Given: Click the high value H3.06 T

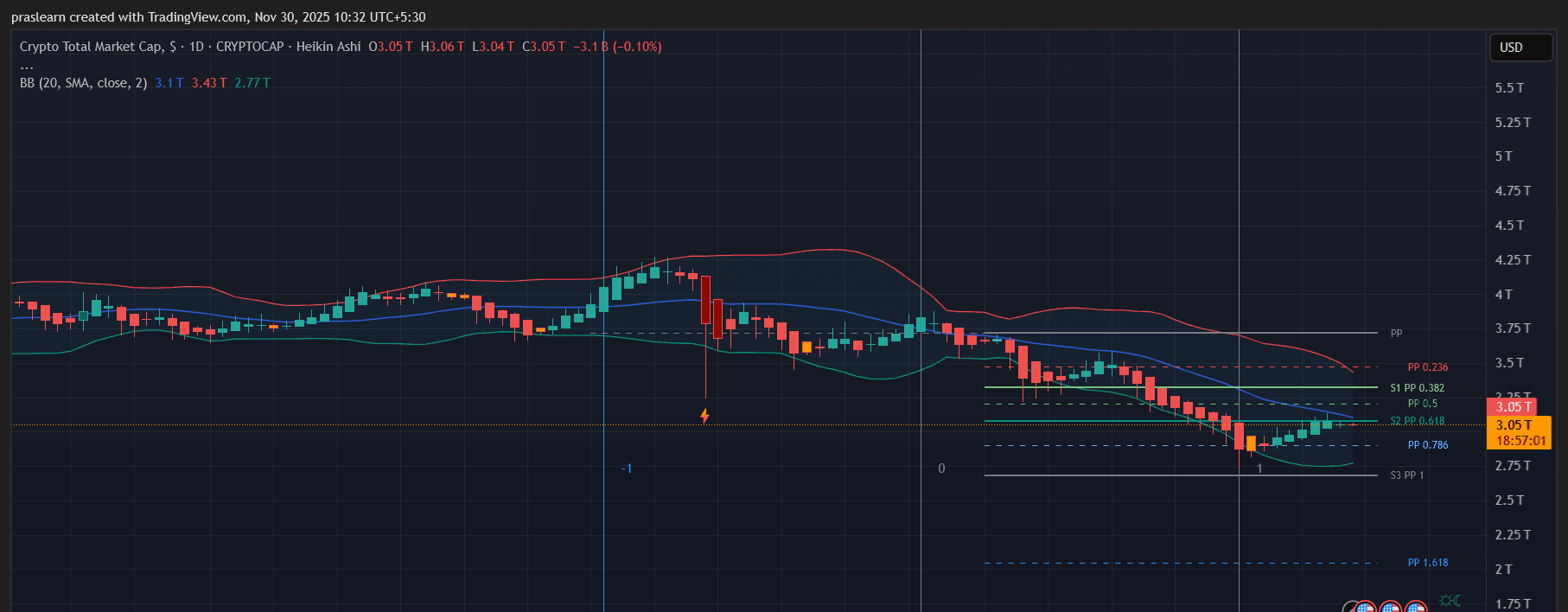Looking at the screenshot, I should pyautogui.click(x=443, y=47).
